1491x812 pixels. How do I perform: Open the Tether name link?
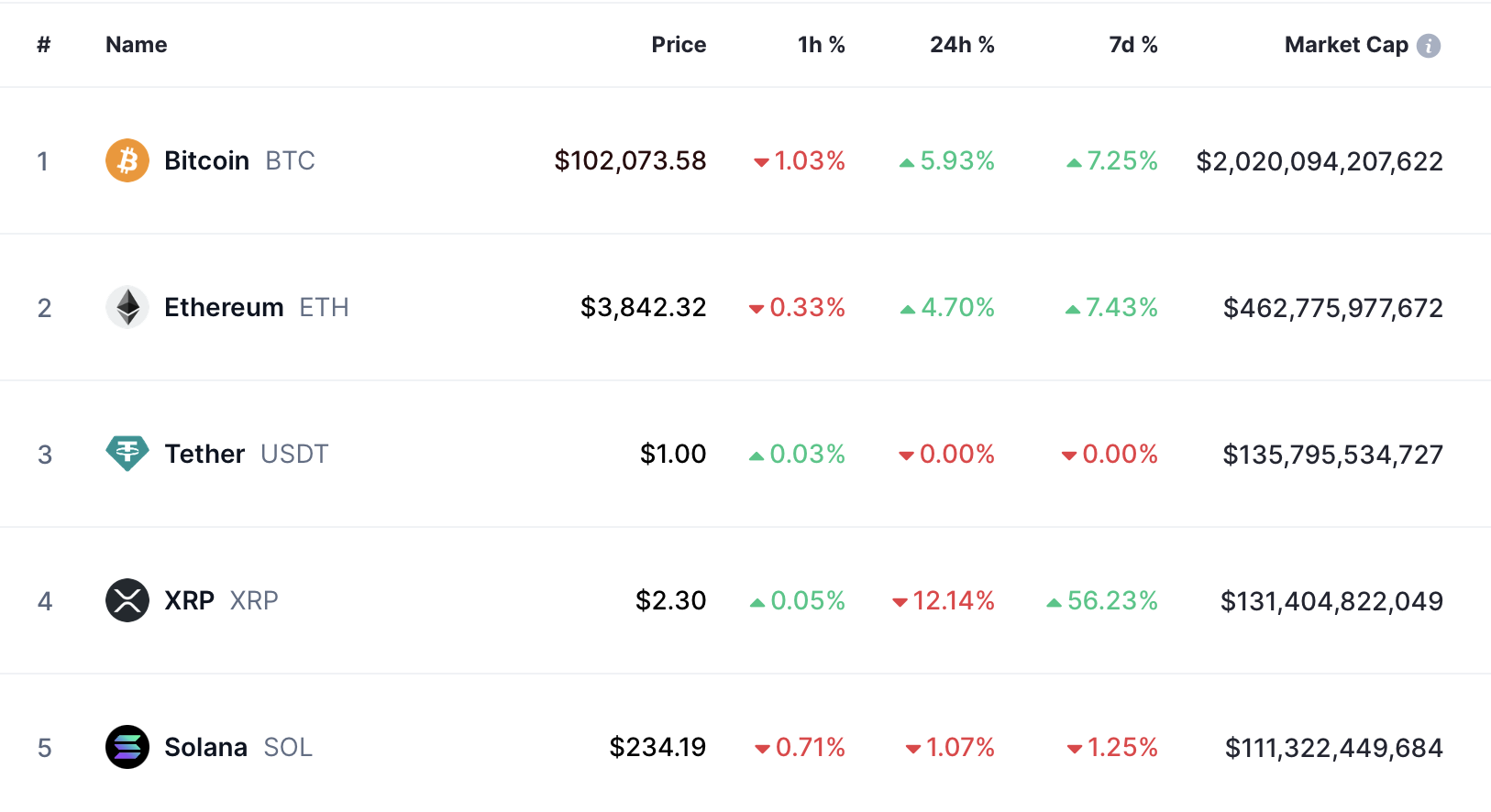pyautogui.click(x=204, y=454)
